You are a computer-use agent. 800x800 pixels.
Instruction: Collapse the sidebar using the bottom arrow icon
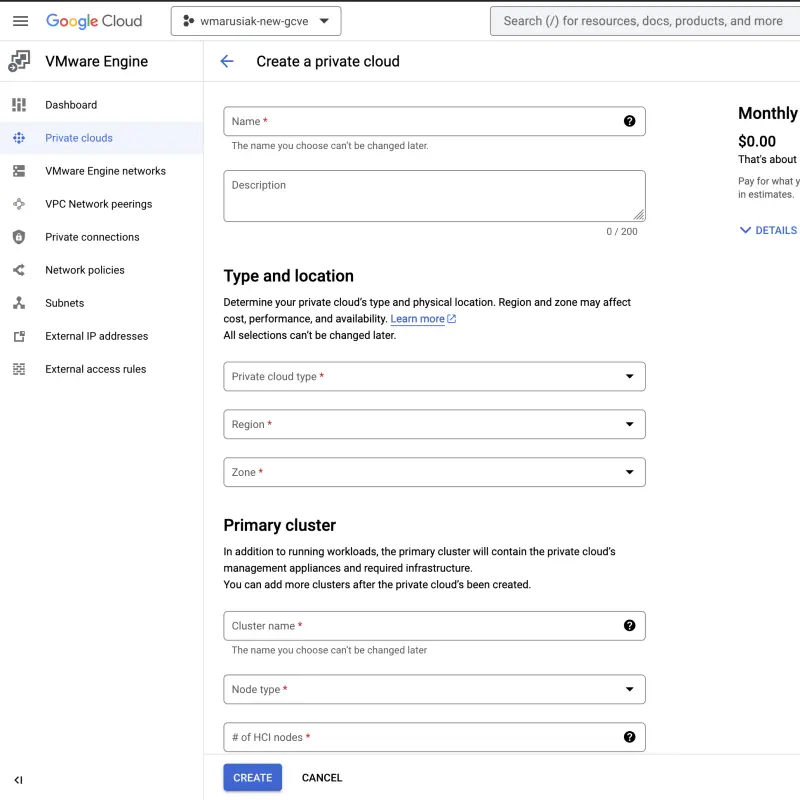tap(18, 780)
